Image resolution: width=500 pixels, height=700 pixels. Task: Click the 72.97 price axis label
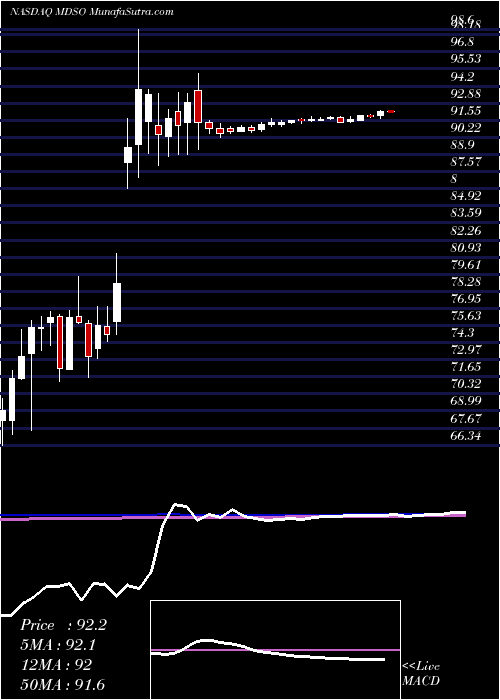tap(466, 350)
